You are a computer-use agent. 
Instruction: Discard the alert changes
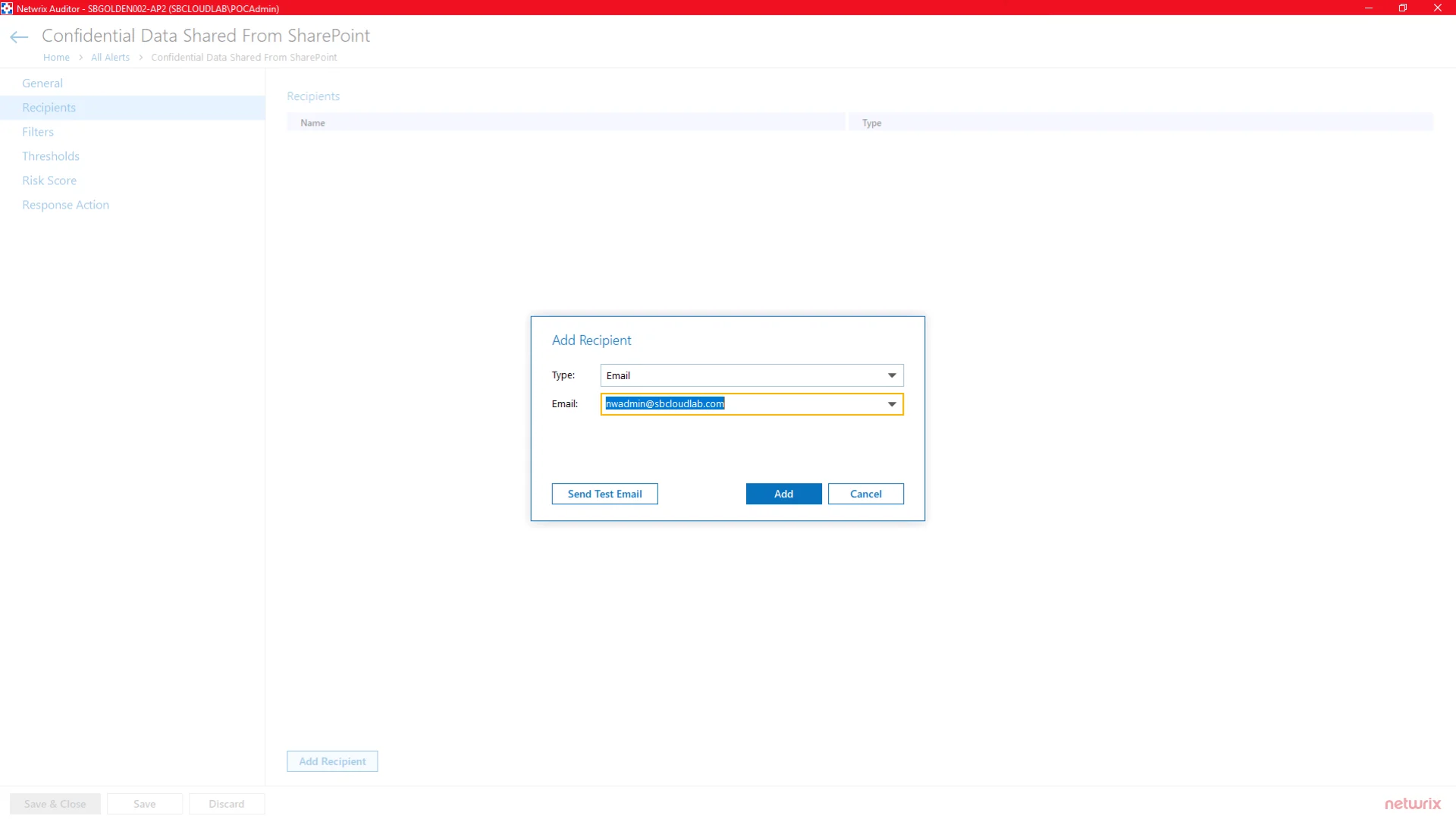pos(227,804)
